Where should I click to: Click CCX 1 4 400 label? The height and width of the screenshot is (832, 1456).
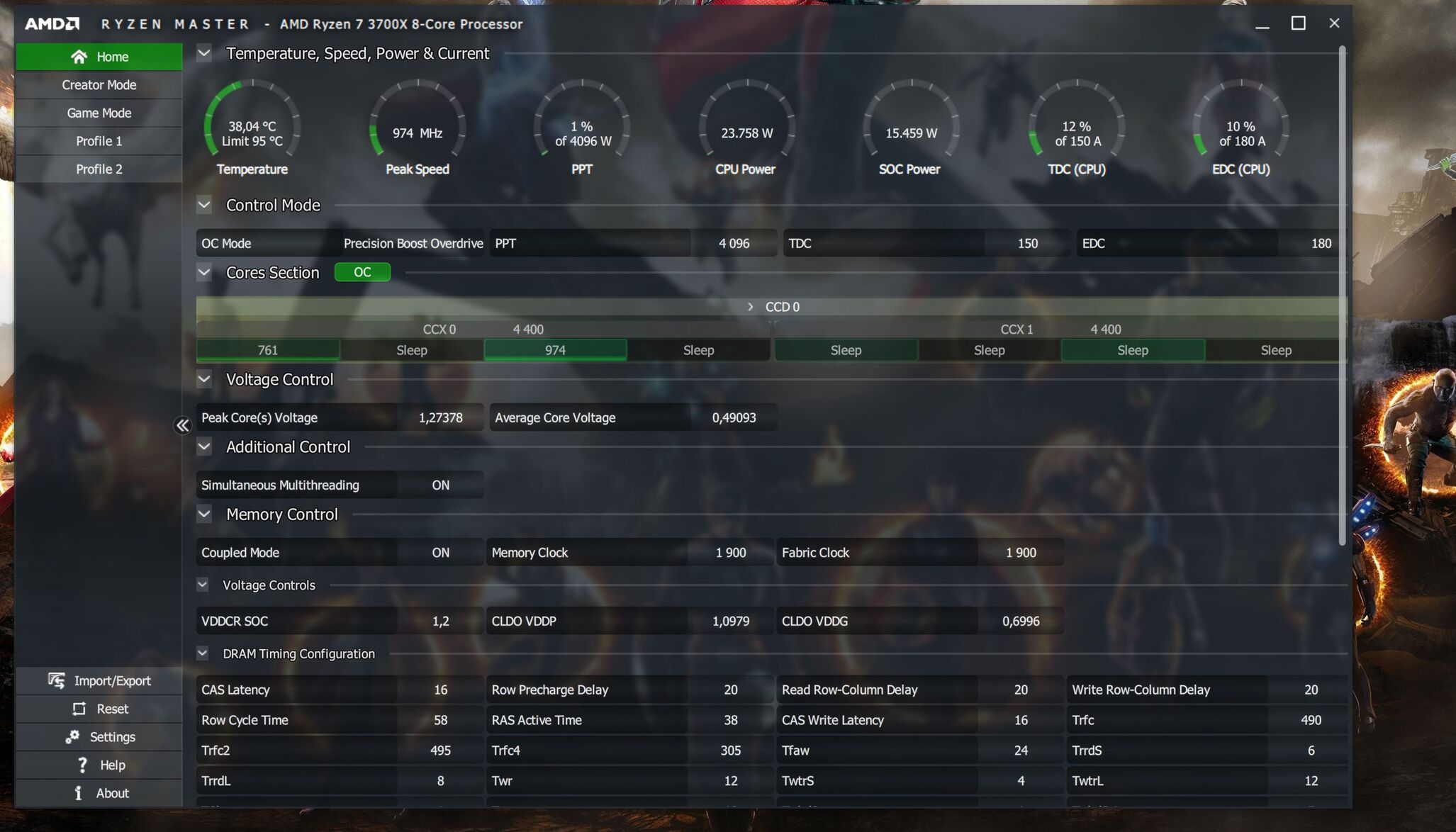pos(1060,330)
